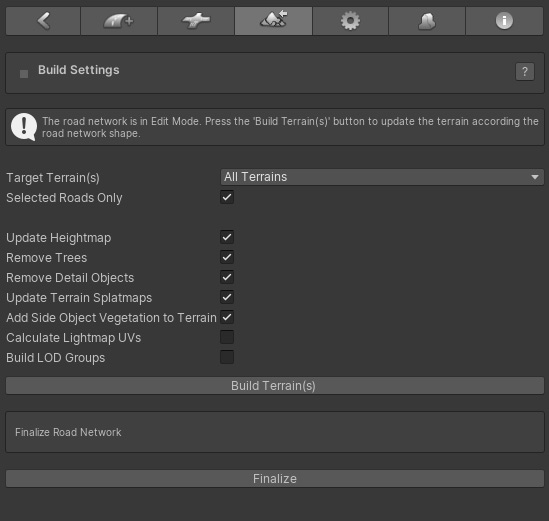Click the Finalize button

[275, 479]
